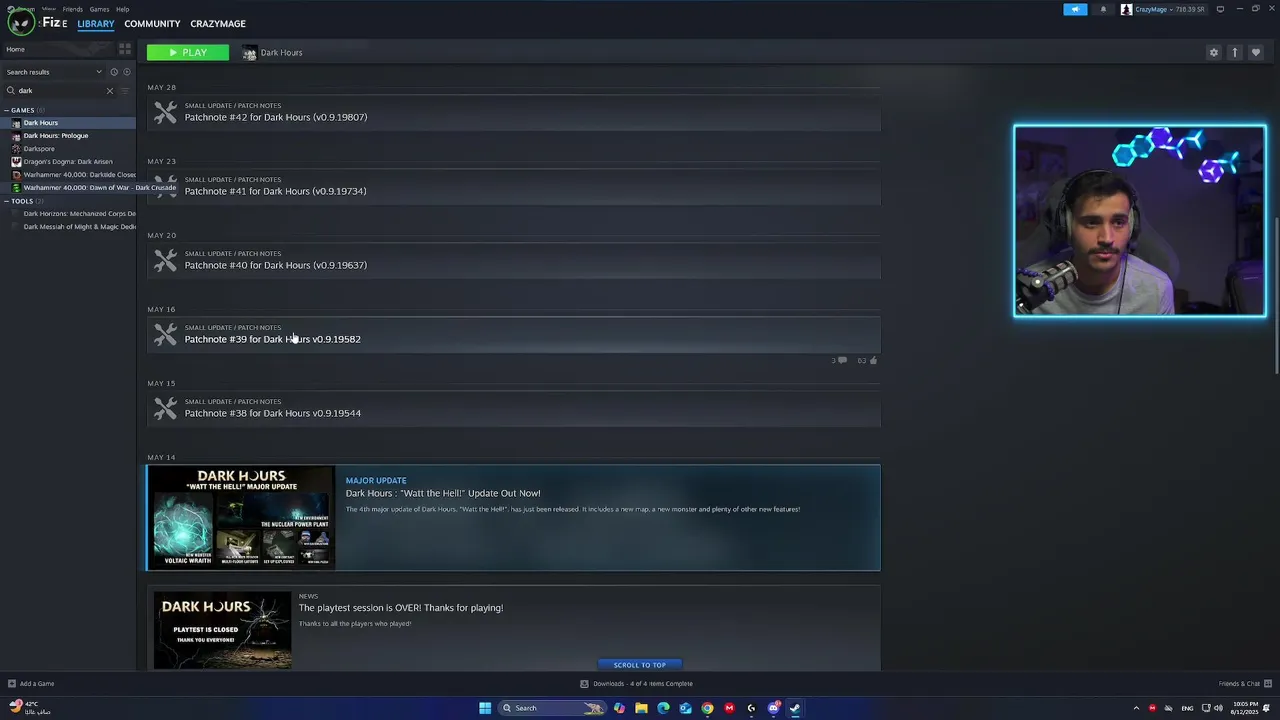The image size is (1280, 720).
Task: Select Dark Hours in the game list
Action: (68, 123)
